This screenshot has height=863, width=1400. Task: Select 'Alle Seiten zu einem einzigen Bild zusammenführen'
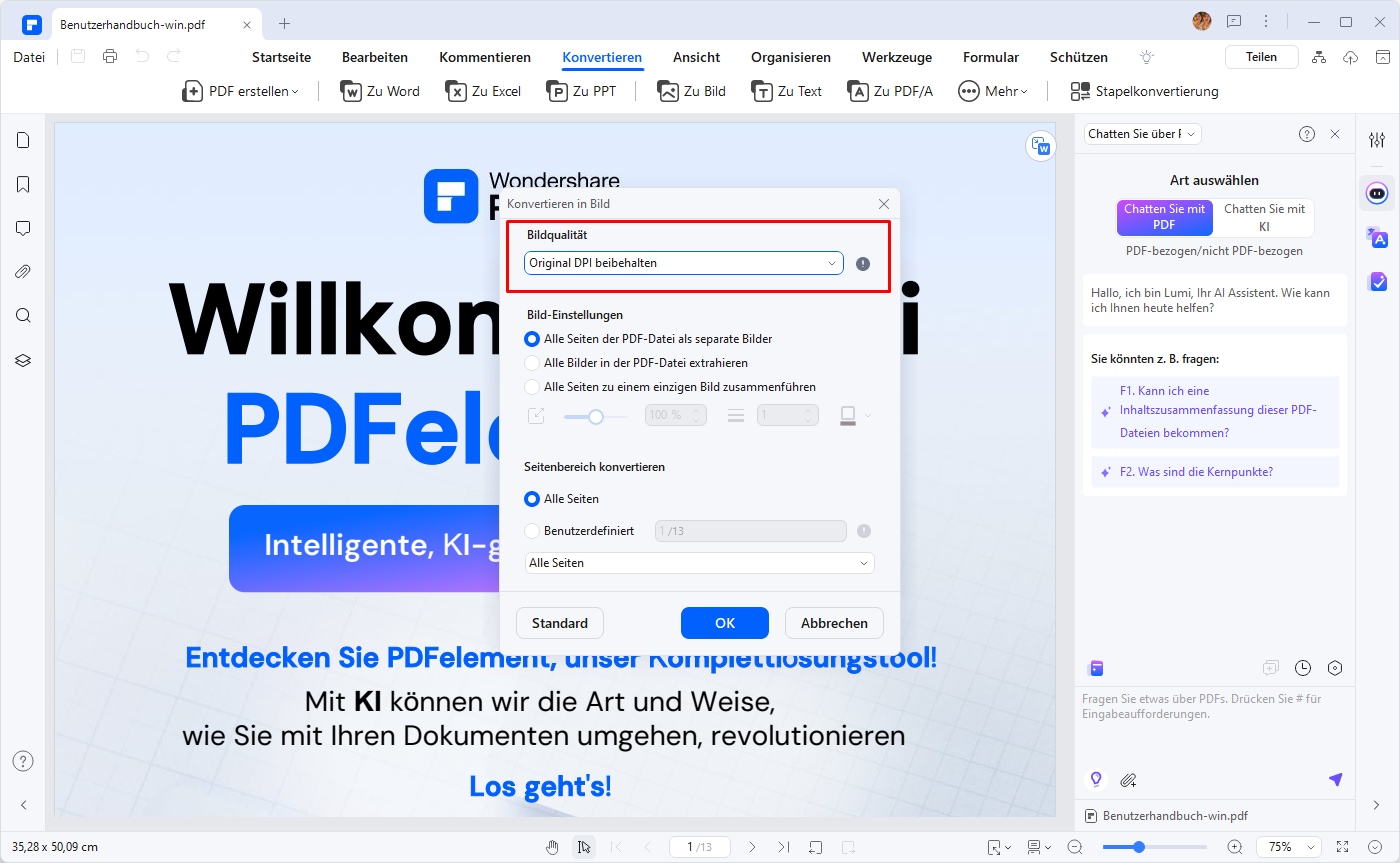click(671, 387)
